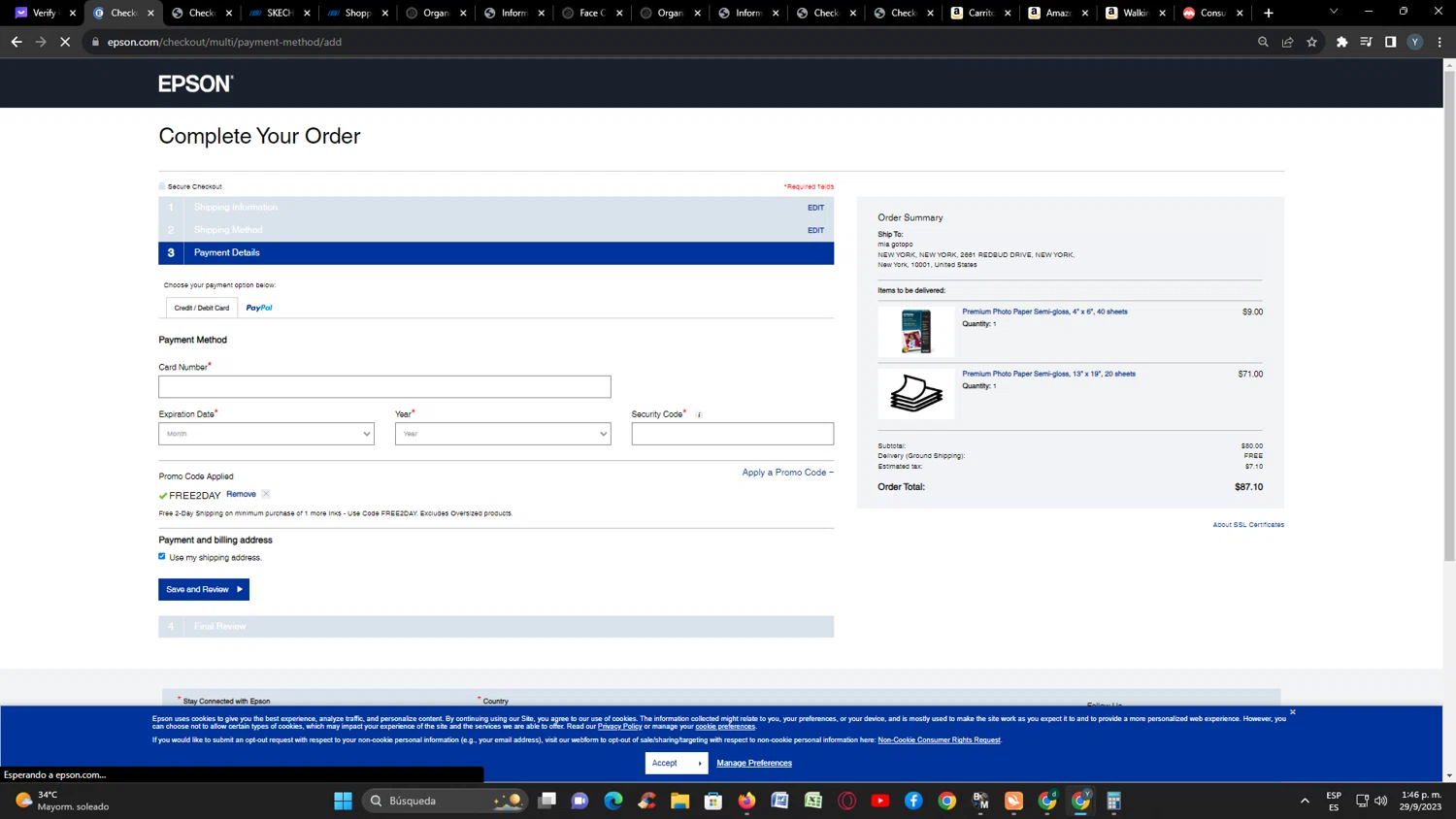Close the cookie banner with X
1456x819 pixels.
pyautogui.click(x=1292, y=712)
